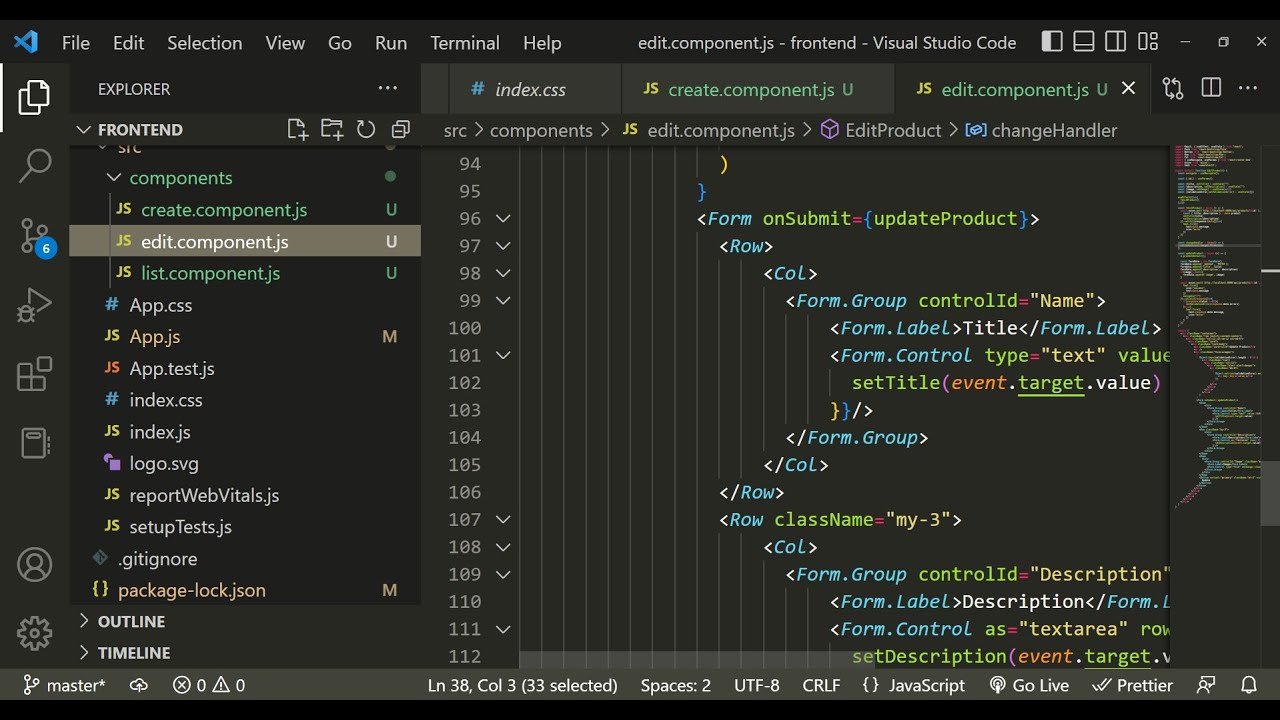Open the Extensions view
The height and width of the screenshot is (720, 1280).
coord(35,375)
